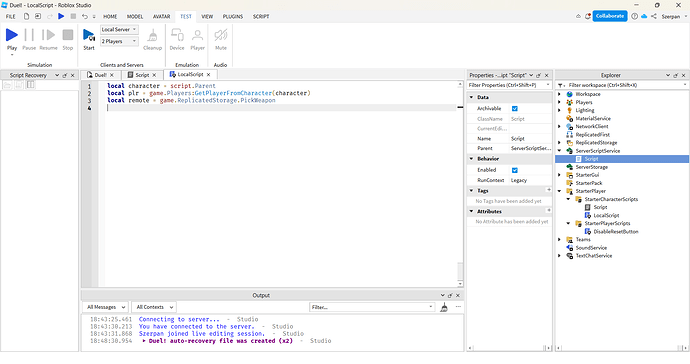Toggle the Enabled checkbox
Viewport: 690px width, 364px height.
click(x=514, y=170)
